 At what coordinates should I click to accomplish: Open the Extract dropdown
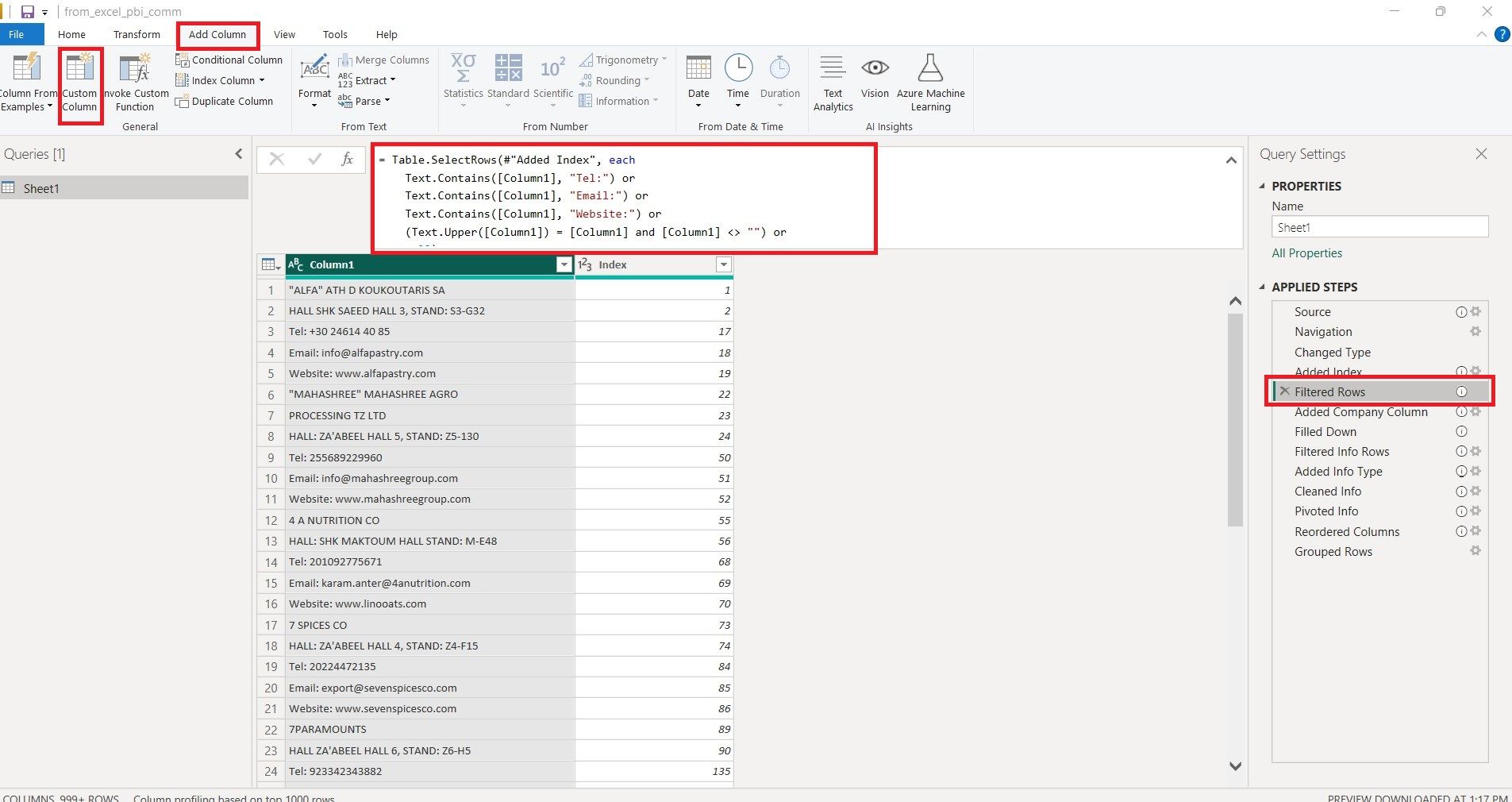[367, 80]
